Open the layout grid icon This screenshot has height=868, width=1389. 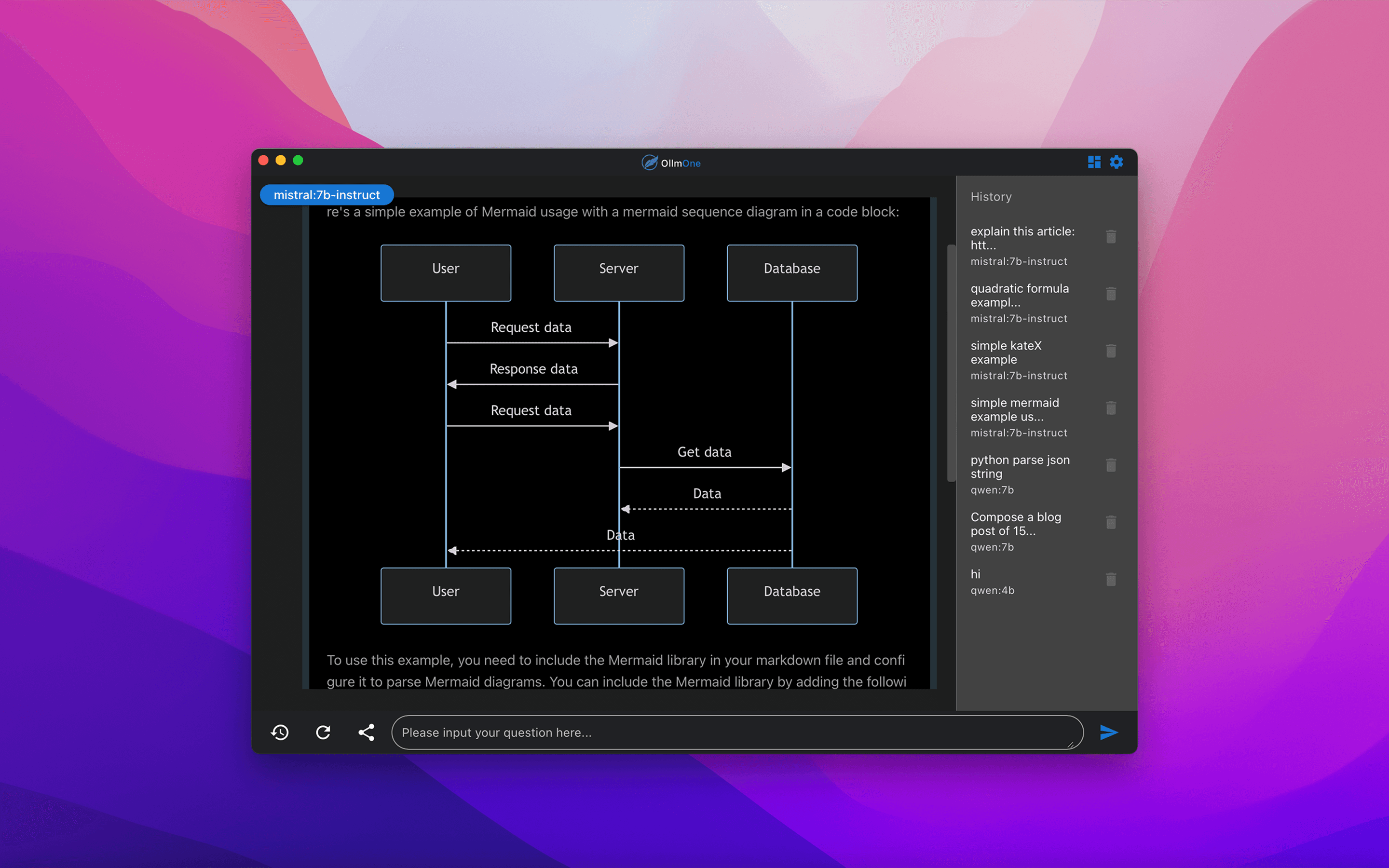1094,163
